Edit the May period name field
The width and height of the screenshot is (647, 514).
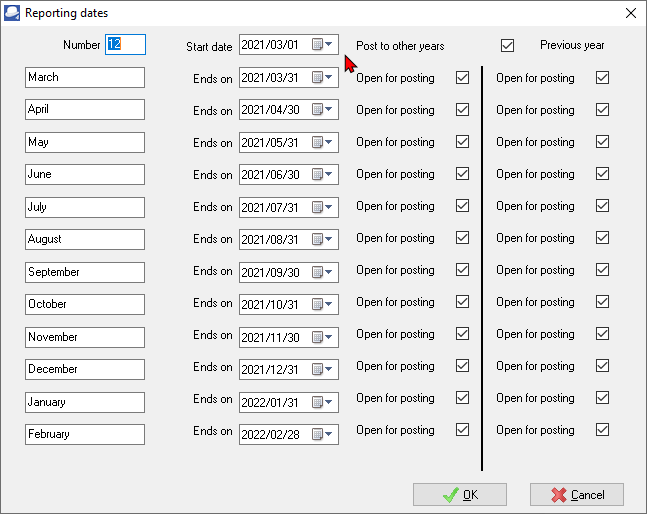click(x=85, y=142)
